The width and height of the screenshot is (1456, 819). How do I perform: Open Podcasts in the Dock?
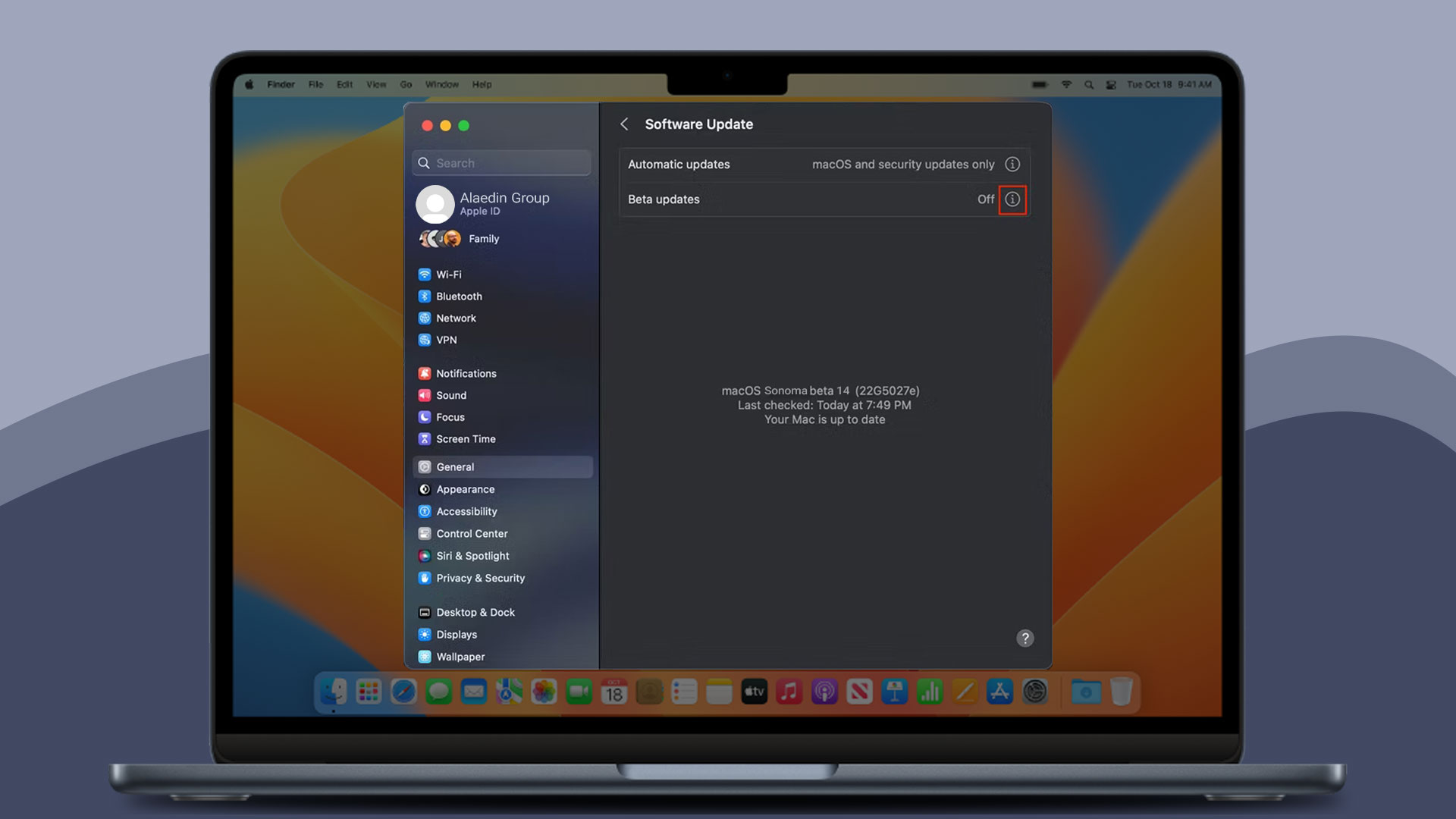pos(824,692)
